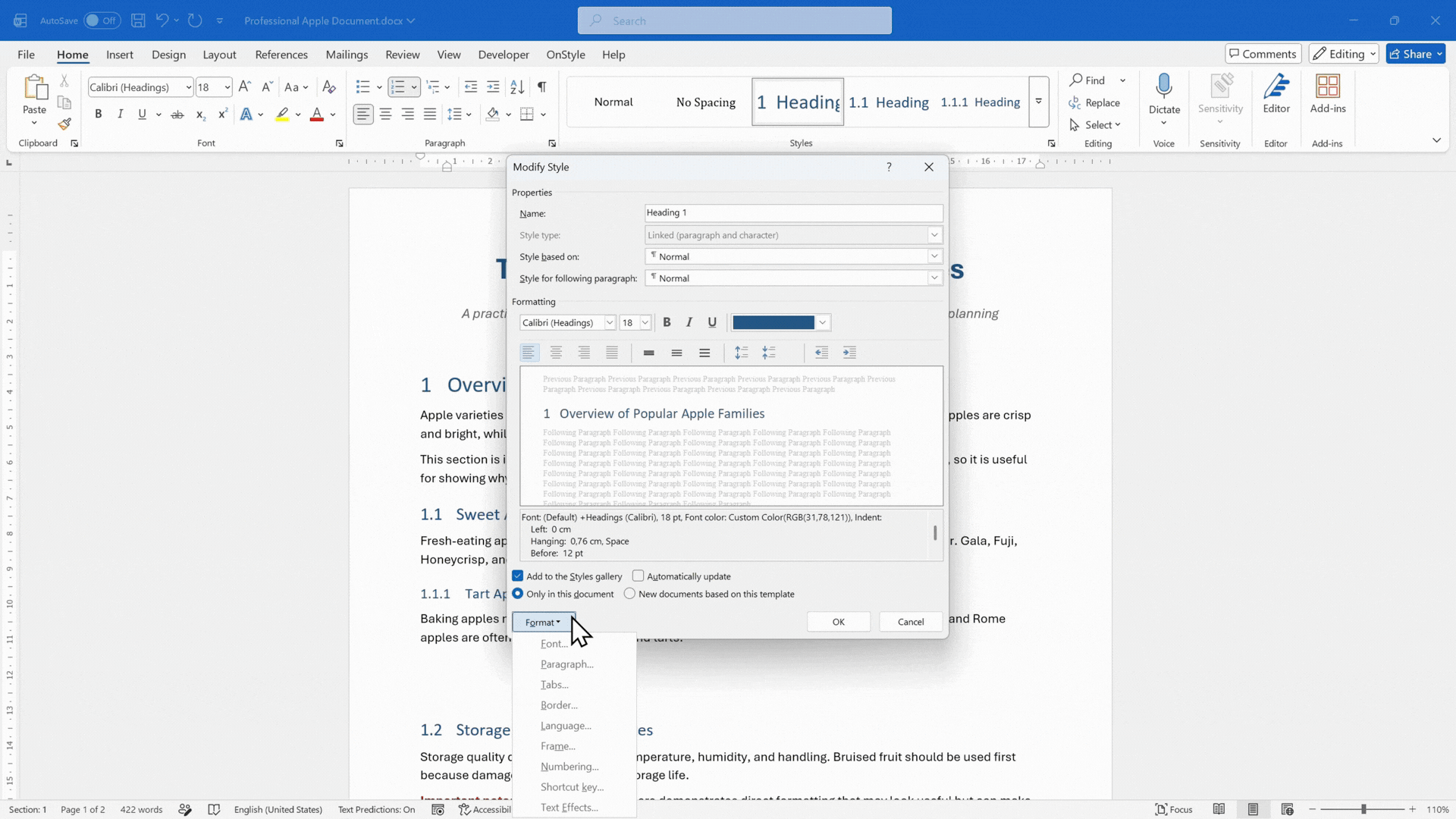
Task: Open Focus mode from status bar
Action: point(1173,809)
